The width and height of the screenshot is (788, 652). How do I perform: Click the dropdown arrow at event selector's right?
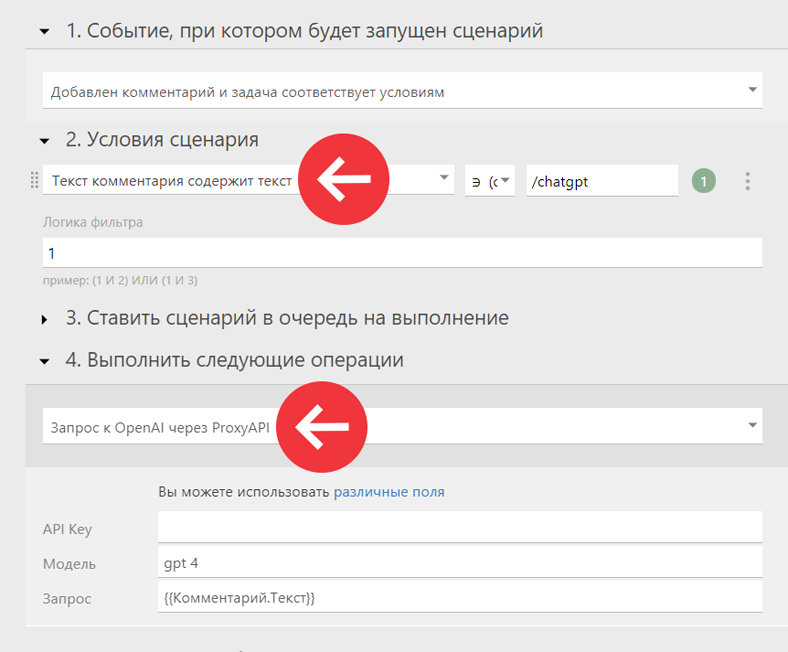click(x=752, y=89)
